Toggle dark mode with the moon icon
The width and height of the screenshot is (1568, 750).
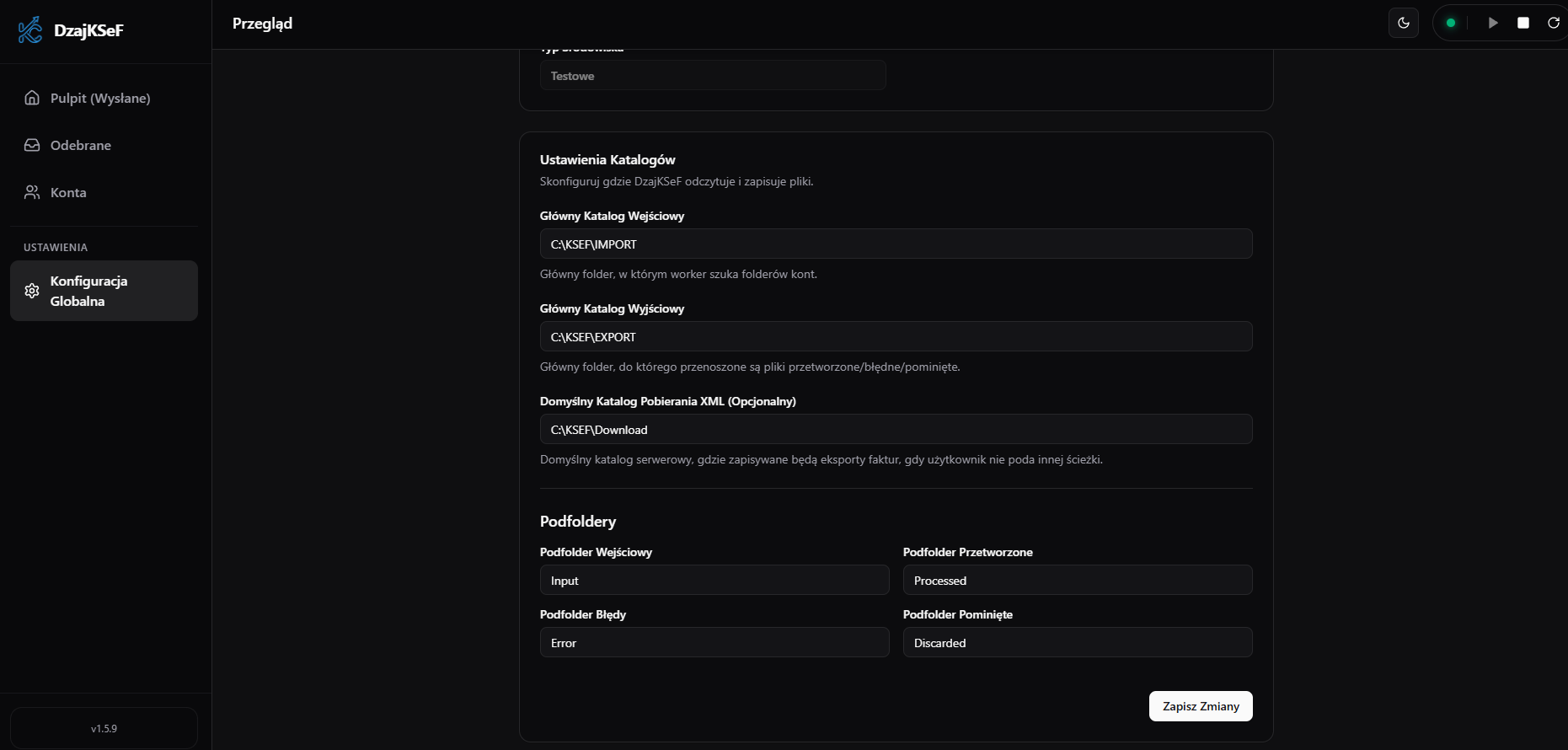point(1404,23)
